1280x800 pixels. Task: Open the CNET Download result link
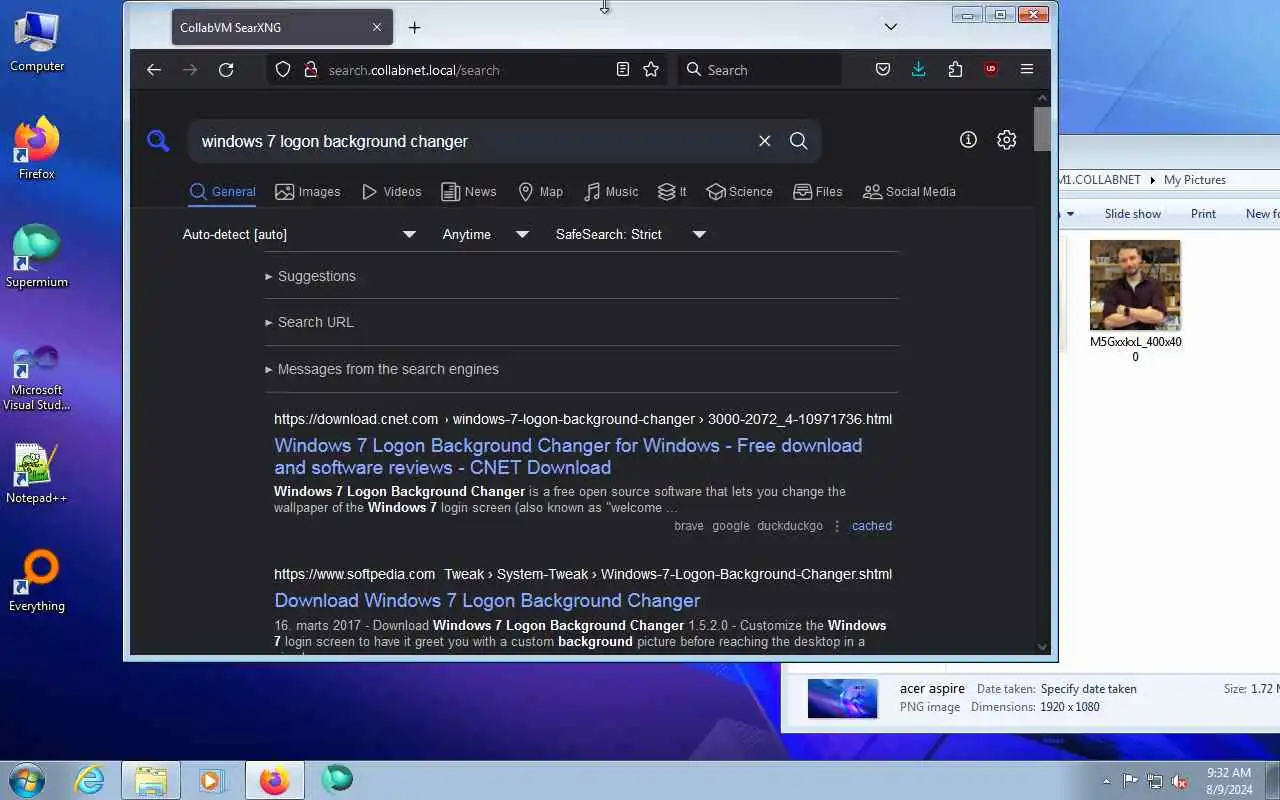click(568, 456)
